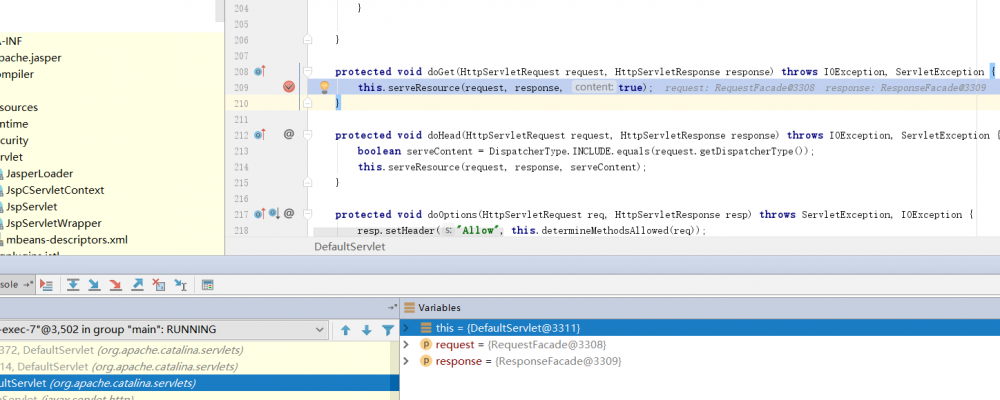Viewport: 1000px width, 400px height.
Task: Click the up-arrow override icon on line 217
Action: coord(259,214)
